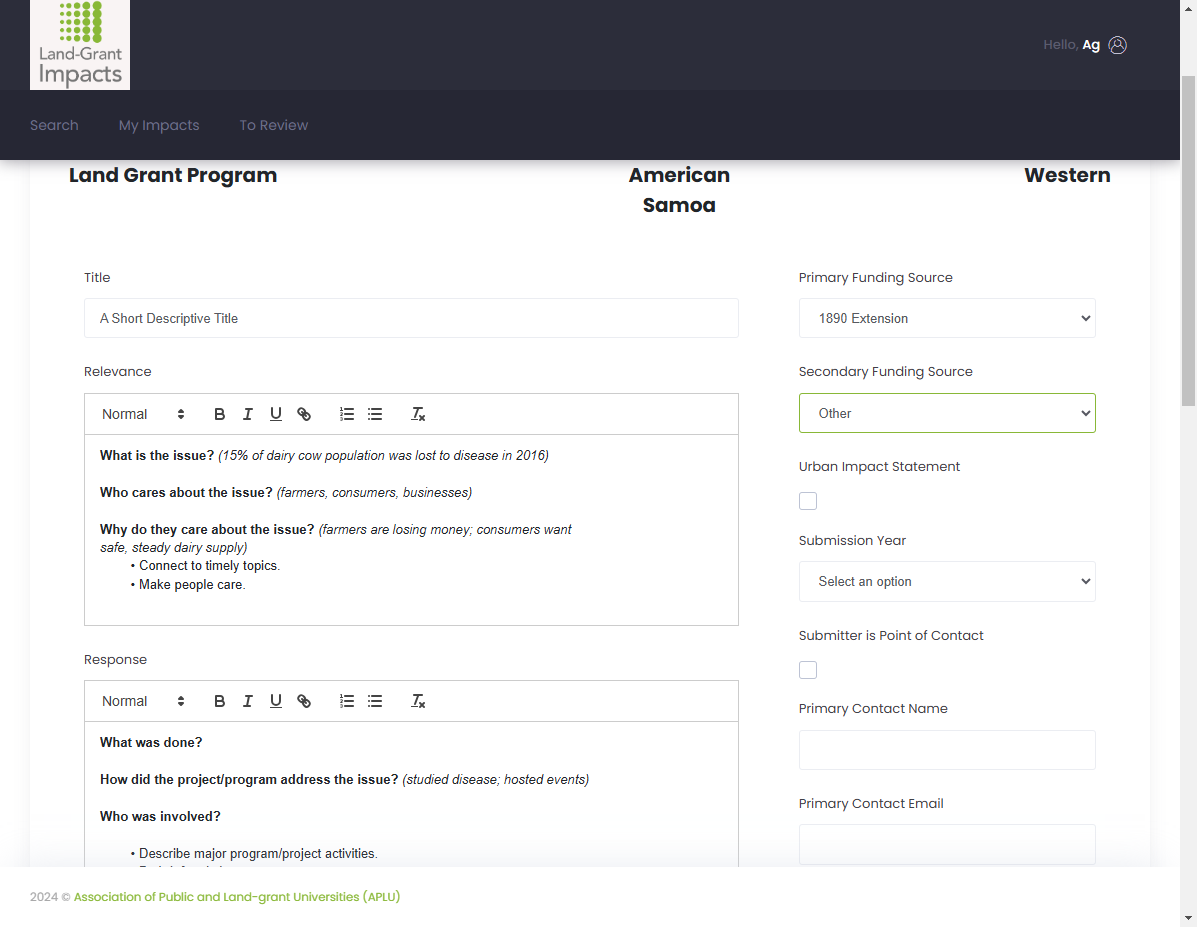Click inside the Relevance text area
This screenshot has width=1197, height=927.
pos(411,530)
